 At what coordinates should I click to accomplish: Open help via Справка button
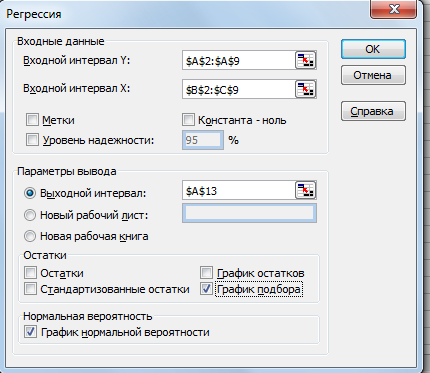click(373, 111)
